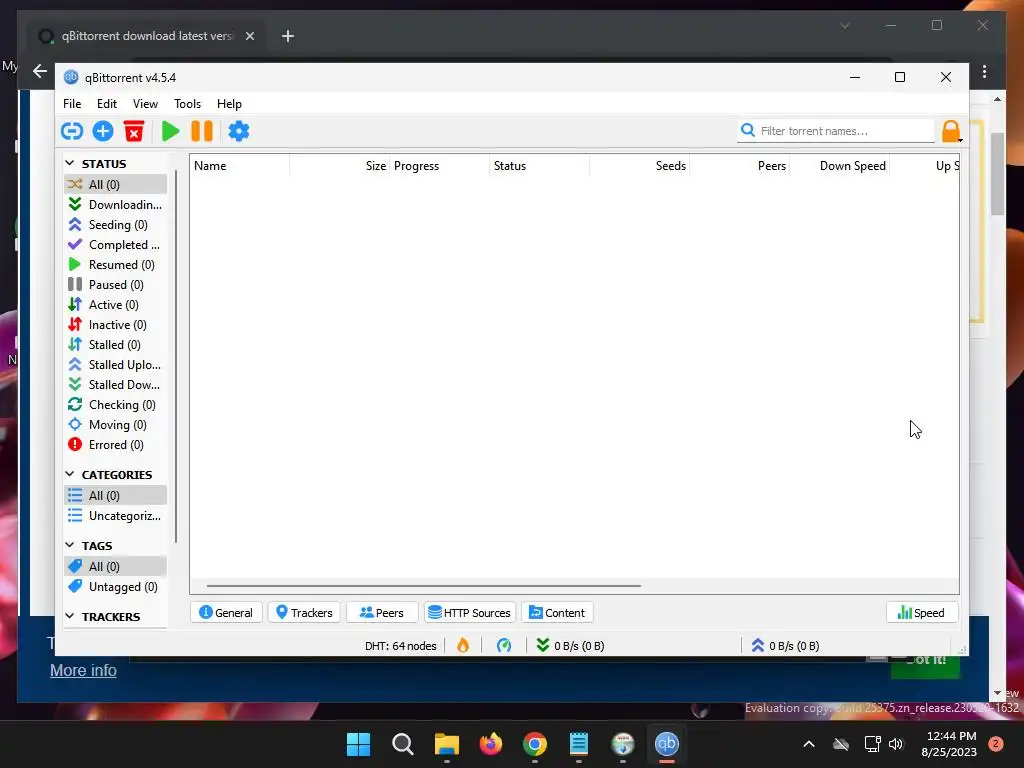Select the Checking (0) filter
This screenshot has width=1024, height=768.
pyautogui.click(x=116, y=405)
